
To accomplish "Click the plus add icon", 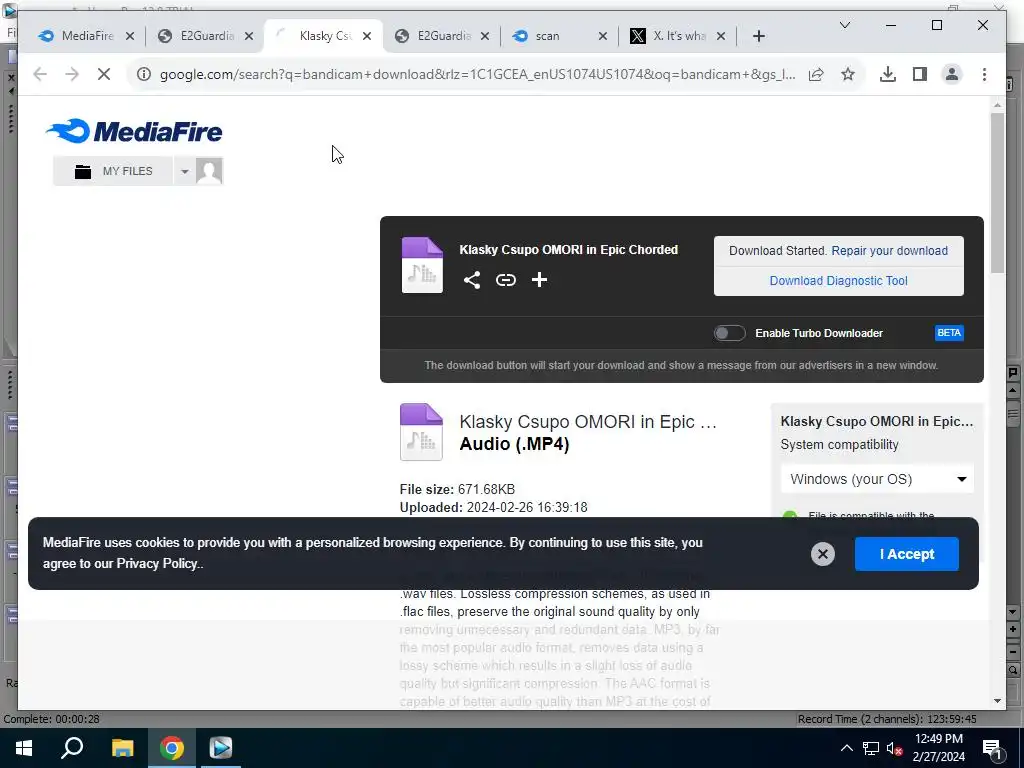I will (x=539, y=280).
